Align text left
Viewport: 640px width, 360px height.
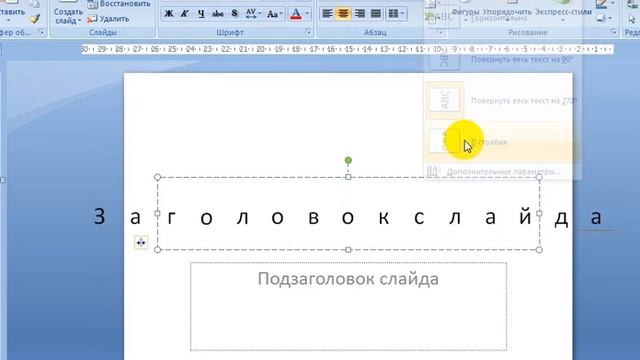[x=327, y=14]
